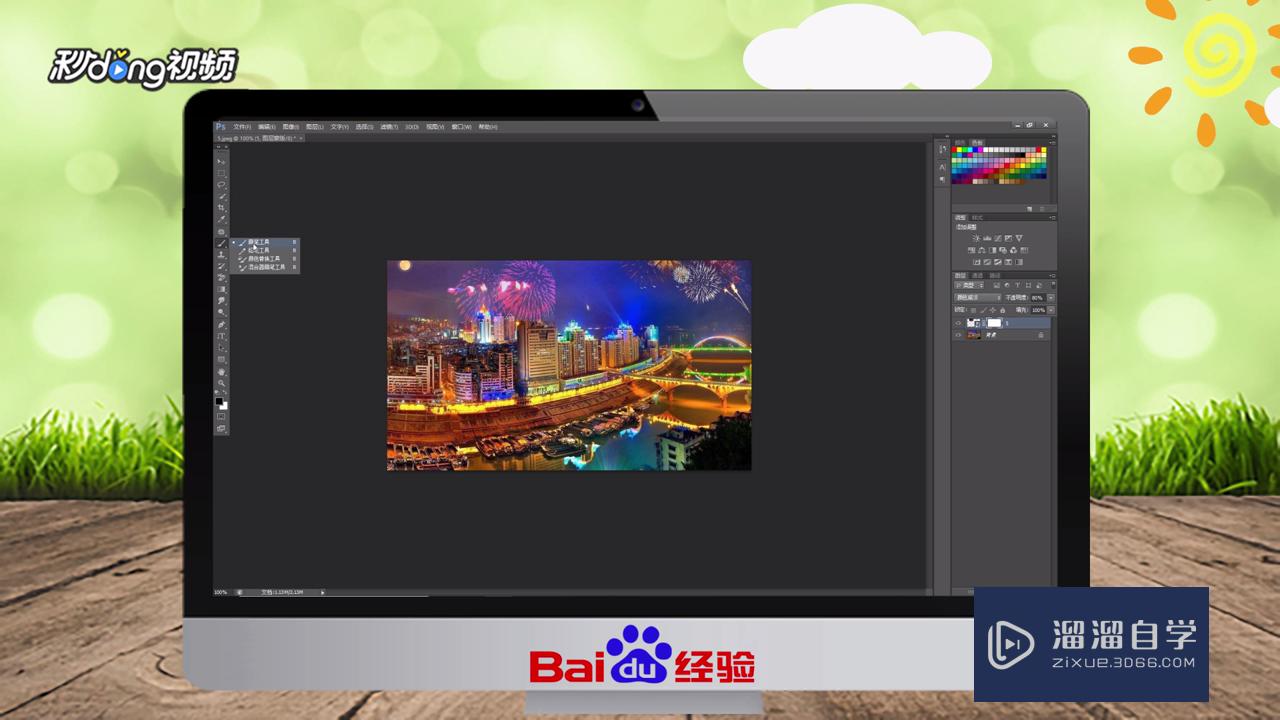Switch to the 图层 layers tab
This screenshot has height=720, width=1280.
[x=960, y=276]
